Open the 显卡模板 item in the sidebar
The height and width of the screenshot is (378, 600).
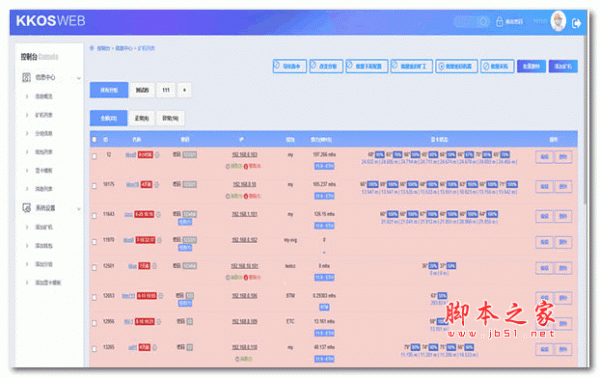click(44, 171)
